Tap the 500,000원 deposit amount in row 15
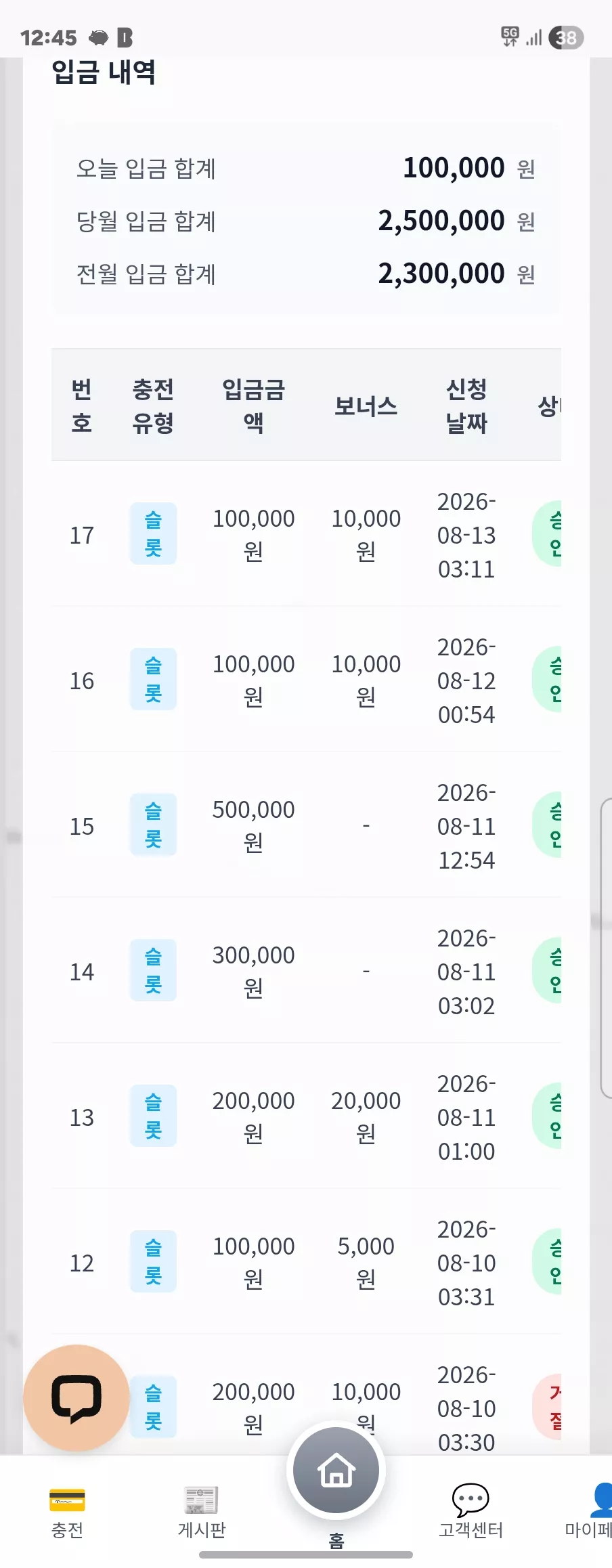The image size is (612, 1568). click(x=254, y=825)
